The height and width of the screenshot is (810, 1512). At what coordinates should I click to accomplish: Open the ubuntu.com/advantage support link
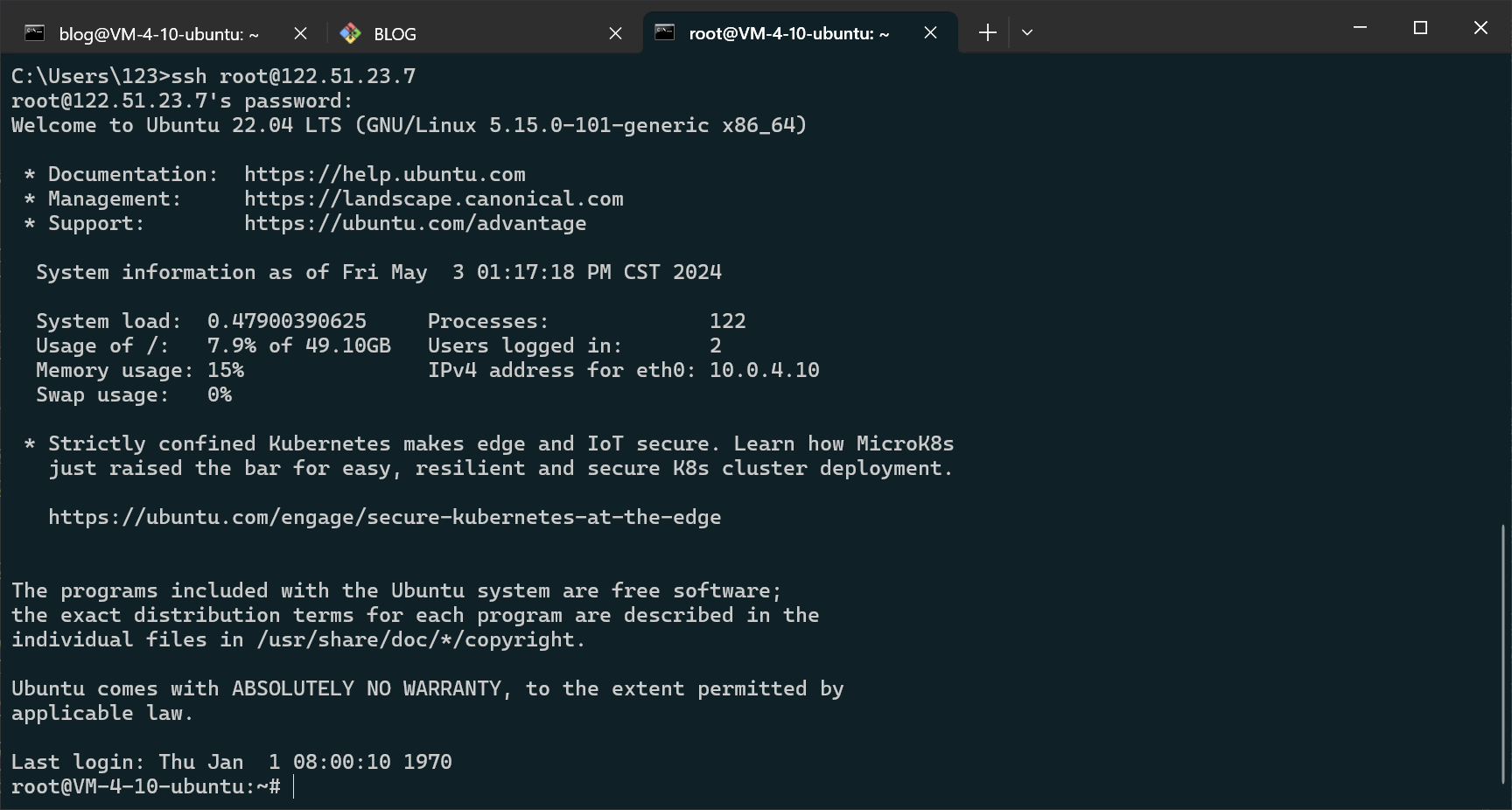(x=415, y=223)
